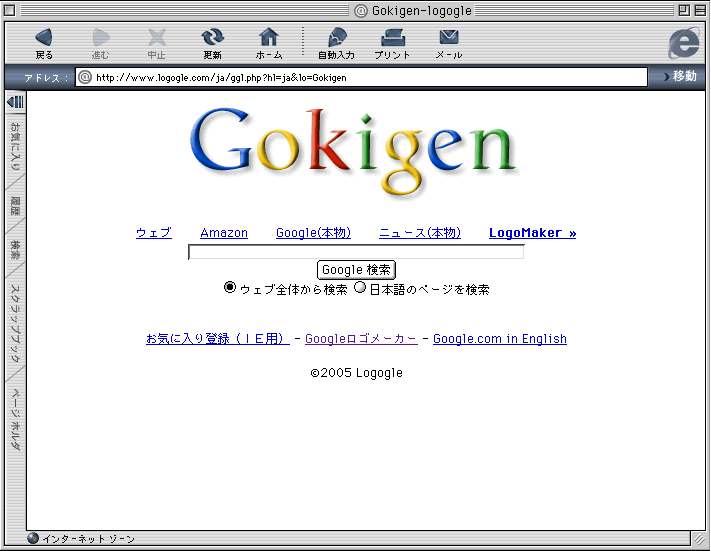Viewport: 711px width, 551px height.
Task: Open the Googleロゴメーカー link
Action: 361,339
